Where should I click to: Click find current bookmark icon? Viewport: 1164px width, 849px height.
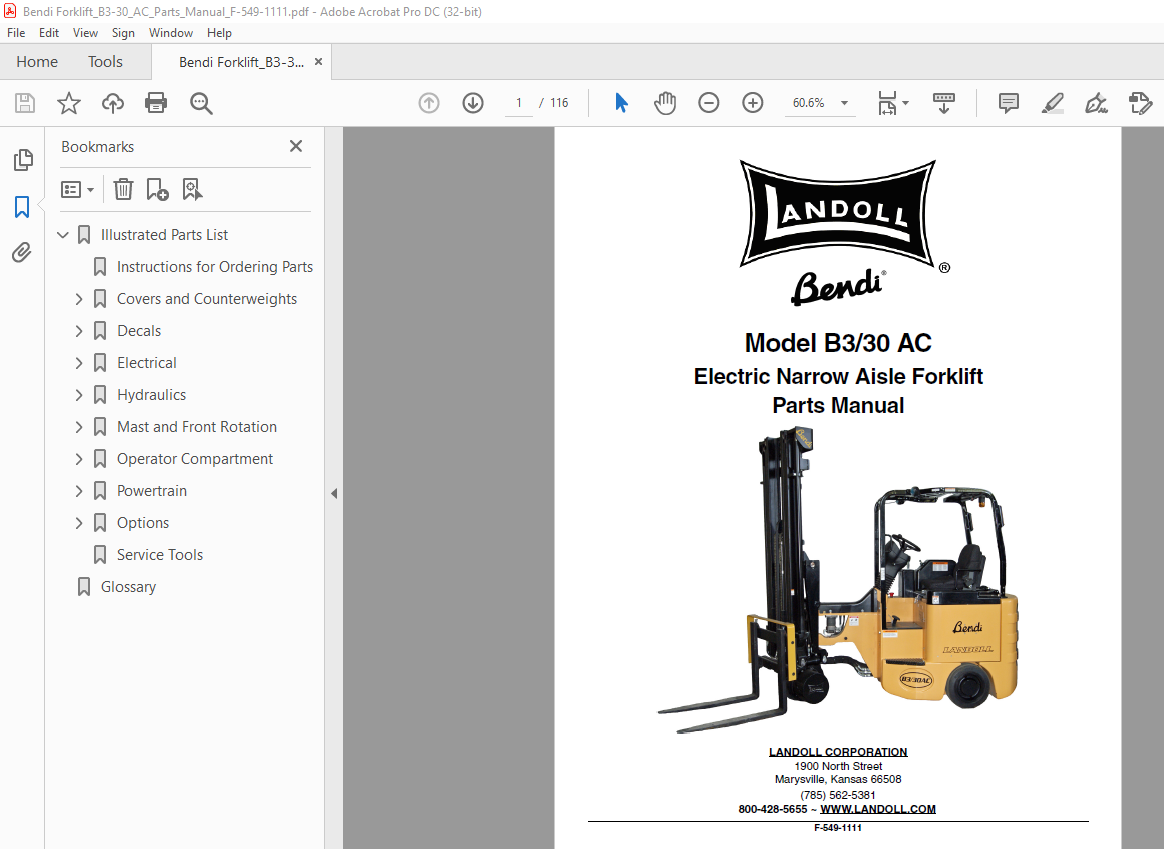[192, 189]
